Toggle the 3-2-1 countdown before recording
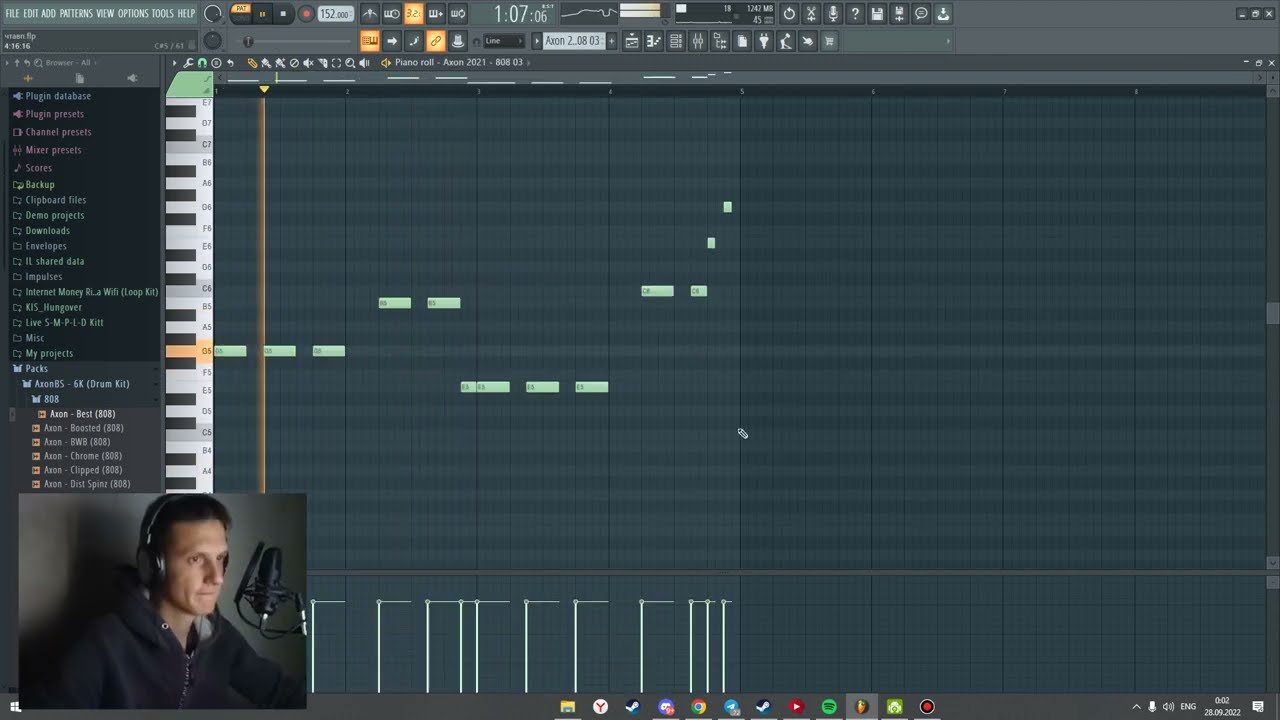This screenshot has width=1280, height=720. pyautogui.click(x=413, y=14)
